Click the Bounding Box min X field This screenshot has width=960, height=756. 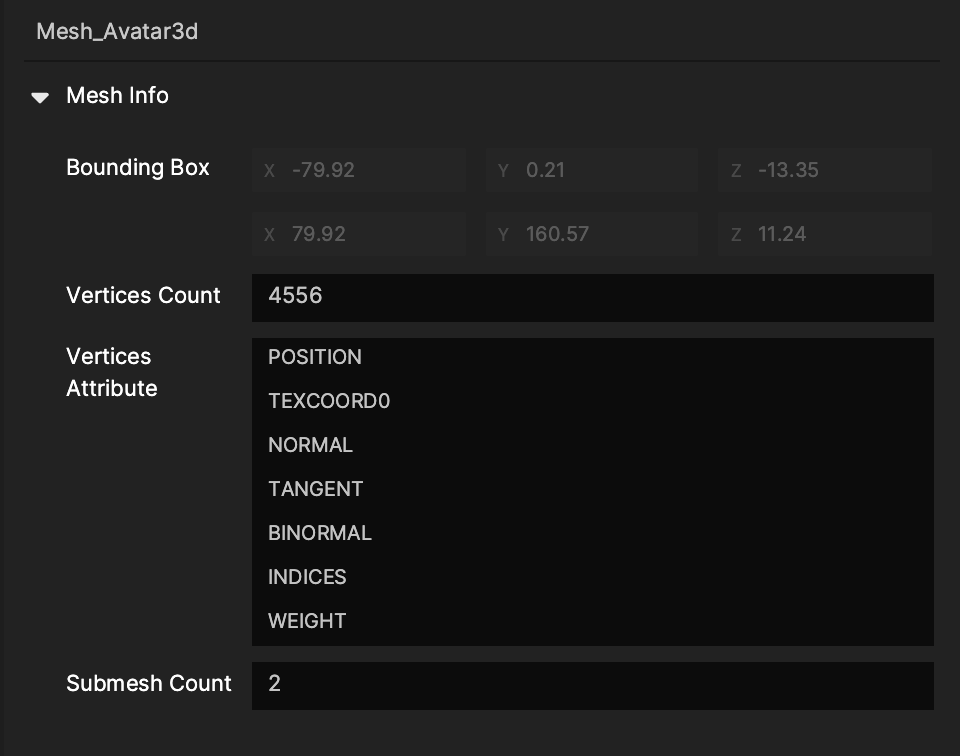point(359,170)
